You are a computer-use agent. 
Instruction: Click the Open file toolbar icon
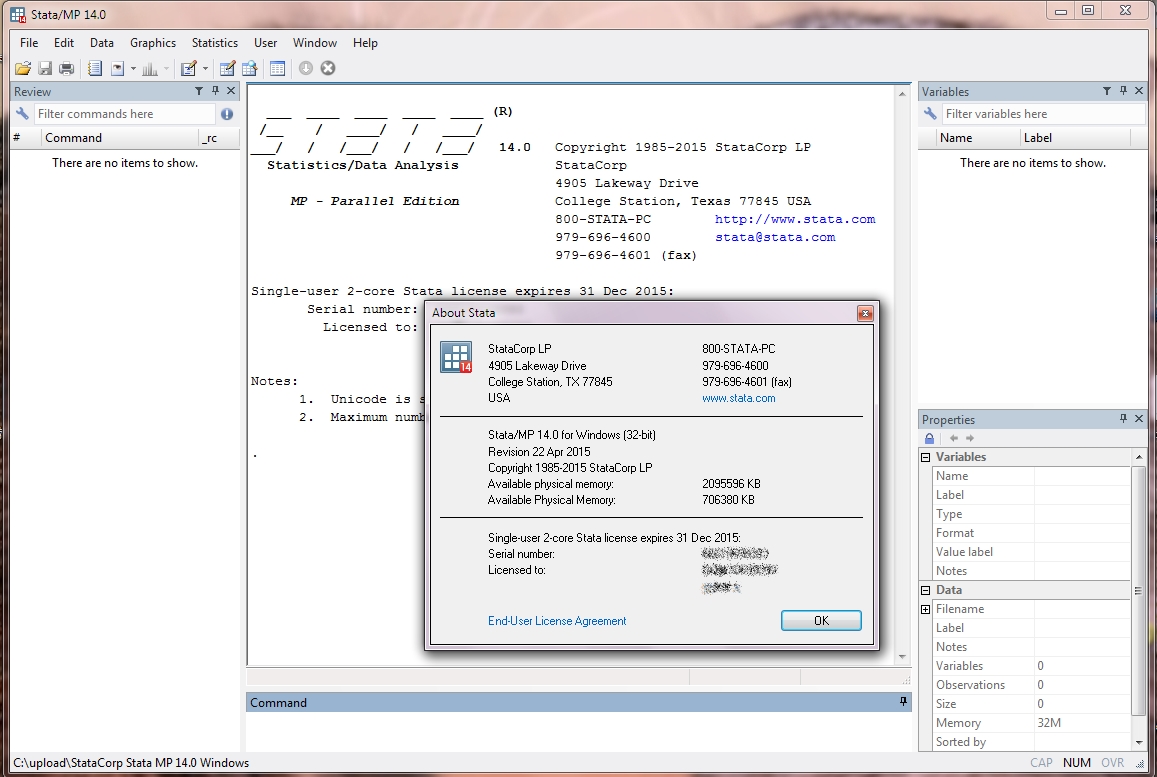[x=23, y=69]
